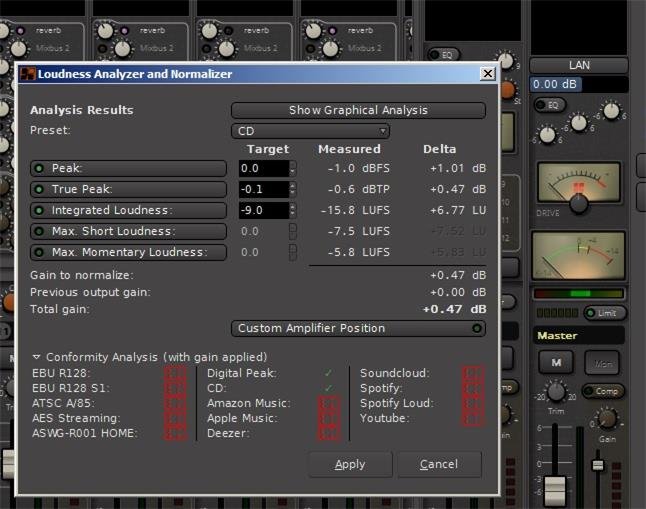Toggle the True Peak option
Image resolution: width=646 pixels, height=509 pixels.
[x=128, y=189]
